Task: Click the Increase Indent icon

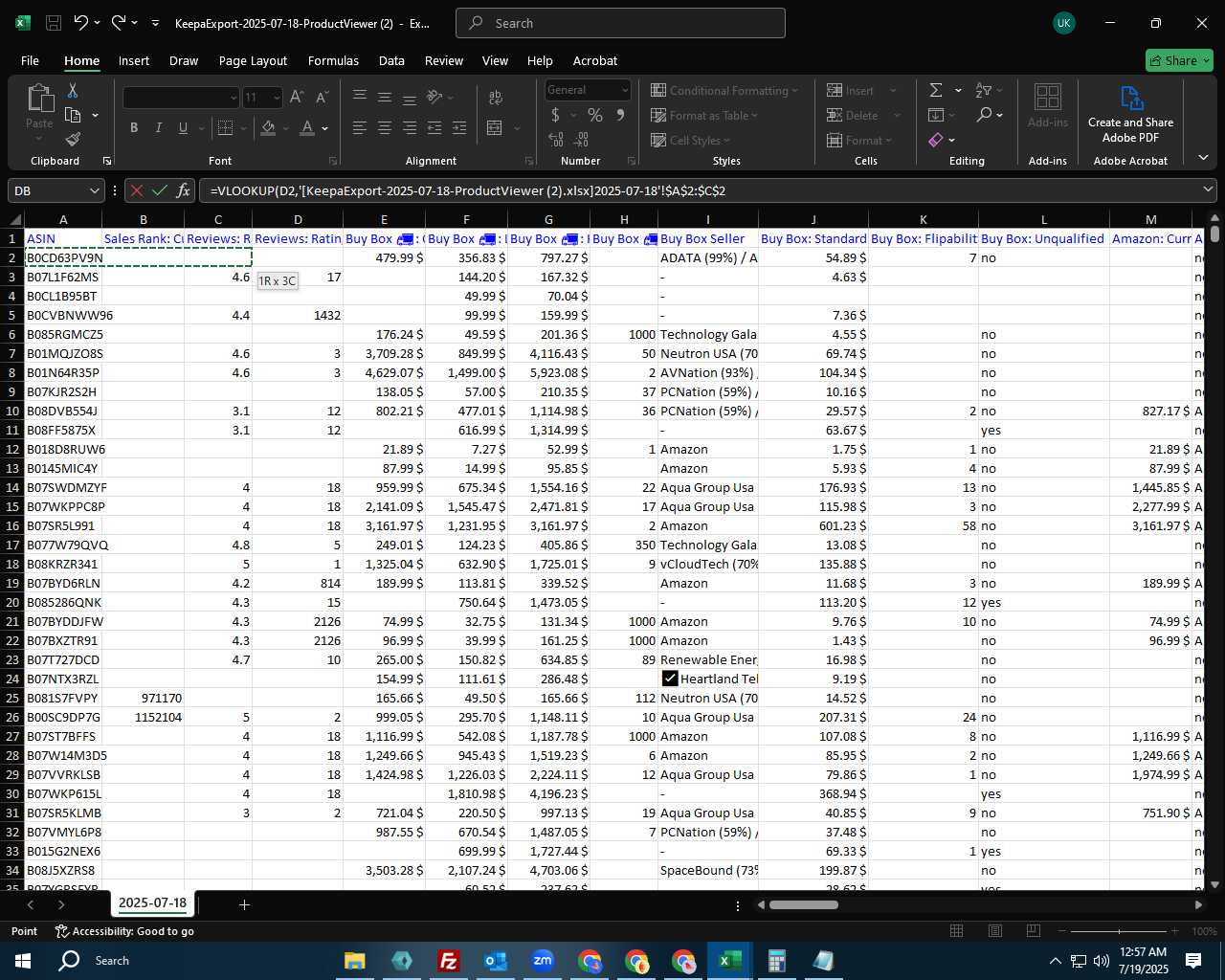Action: pyautogui.click(x=459, y=127)
